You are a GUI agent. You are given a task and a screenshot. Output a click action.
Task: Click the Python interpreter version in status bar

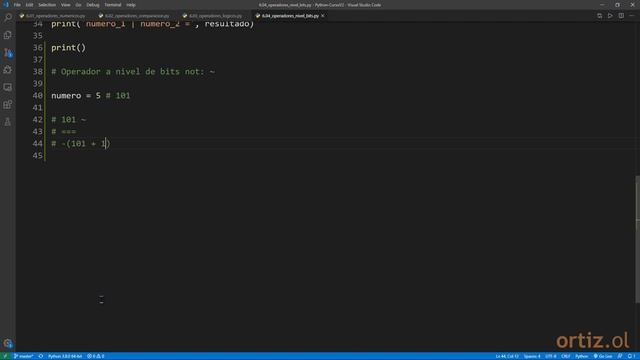(65, 356)
